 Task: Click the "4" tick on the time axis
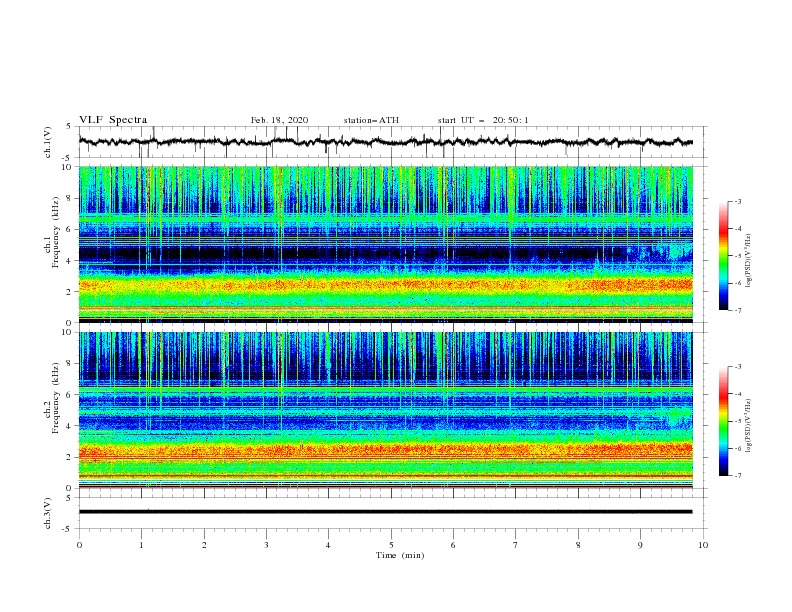(x=328, y=545)
